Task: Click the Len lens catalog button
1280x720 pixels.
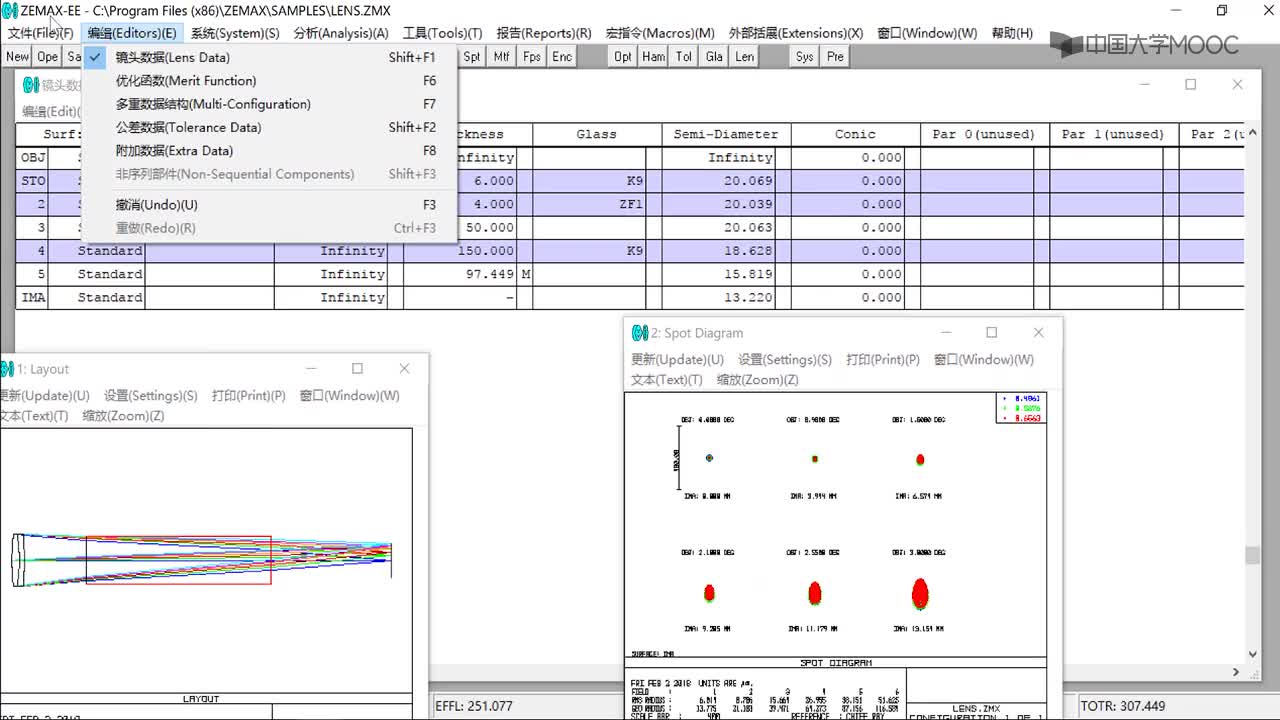Action: (745, 57)
